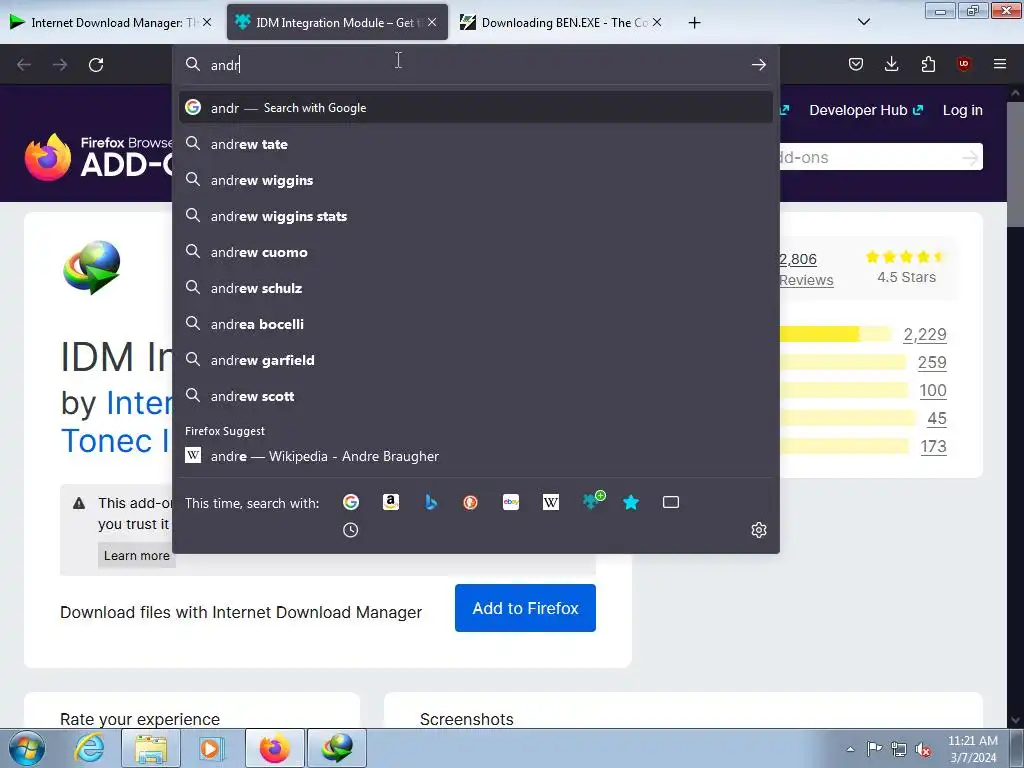Go forward one page
Screen dimensions: 1024x768
point(60,65)
